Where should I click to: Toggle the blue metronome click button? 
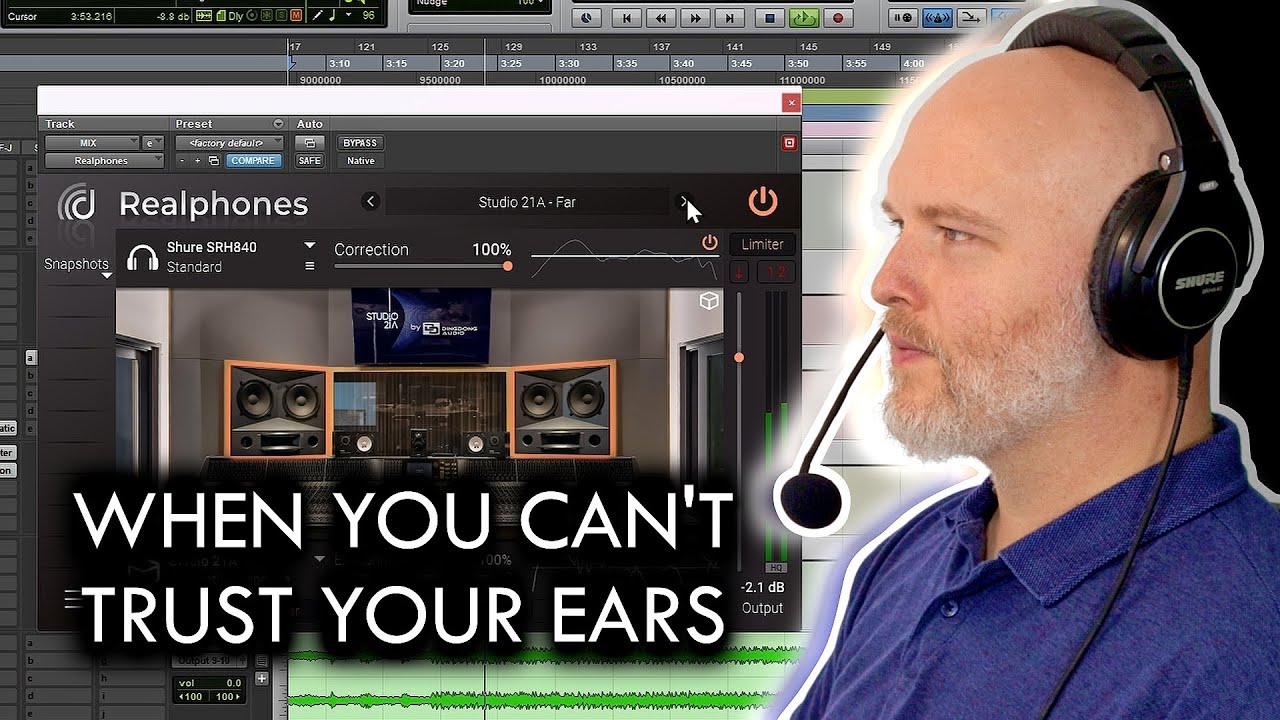tap(937, 17)
